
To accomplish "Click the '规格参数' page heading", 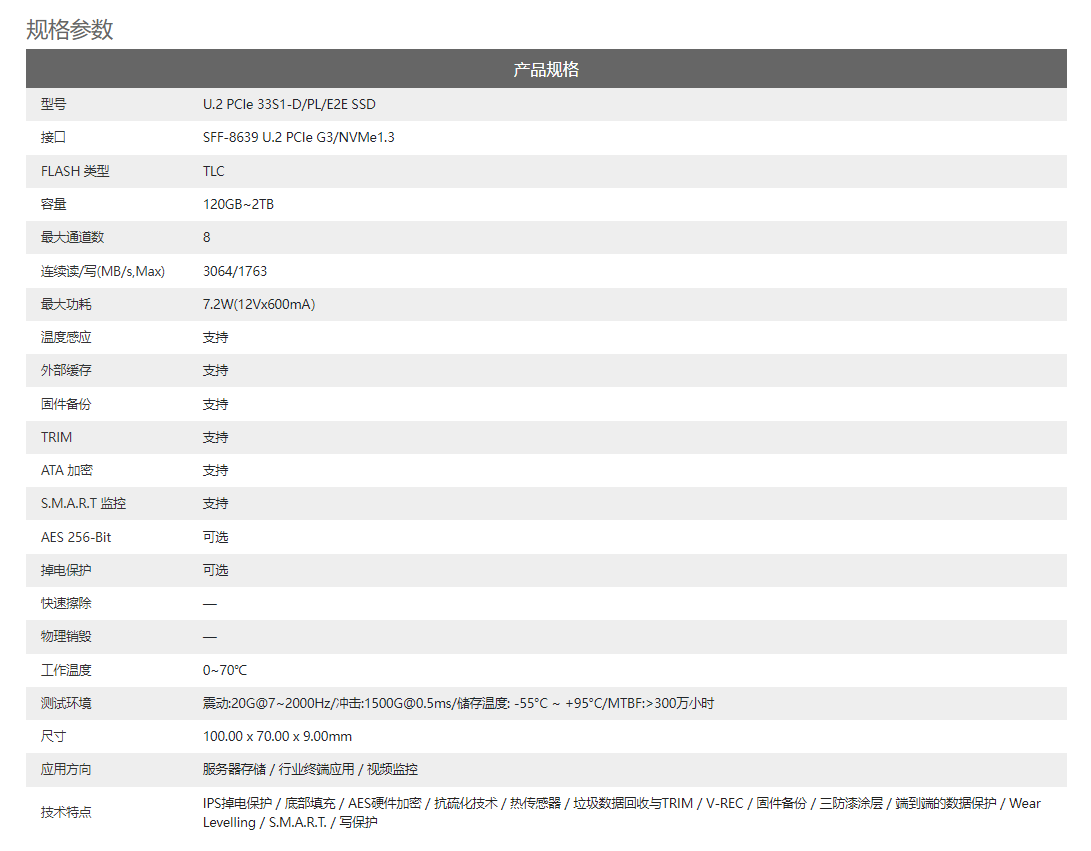I will click(x=70, y=29).
